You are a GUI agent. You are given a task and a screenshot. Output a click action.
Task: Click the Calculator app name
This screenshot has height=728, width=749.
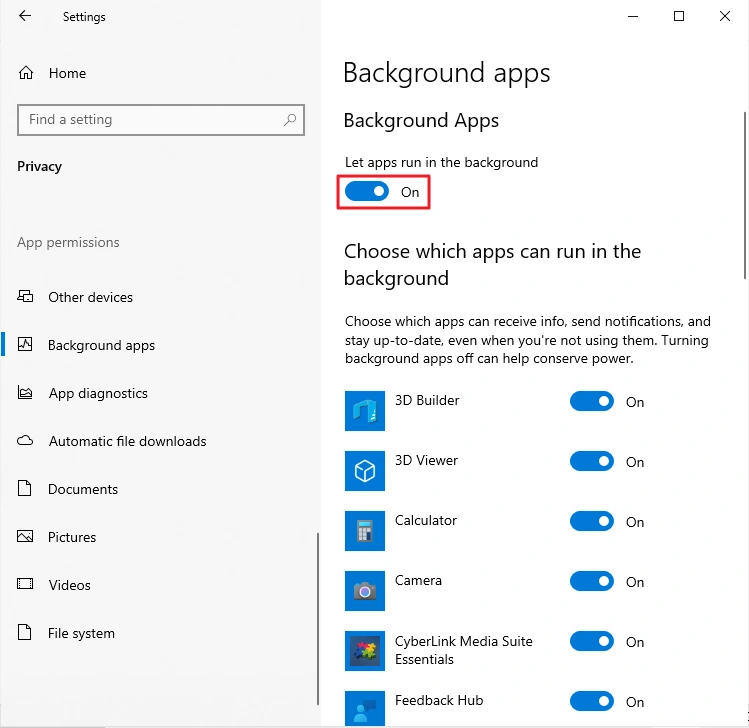(426, 520)
